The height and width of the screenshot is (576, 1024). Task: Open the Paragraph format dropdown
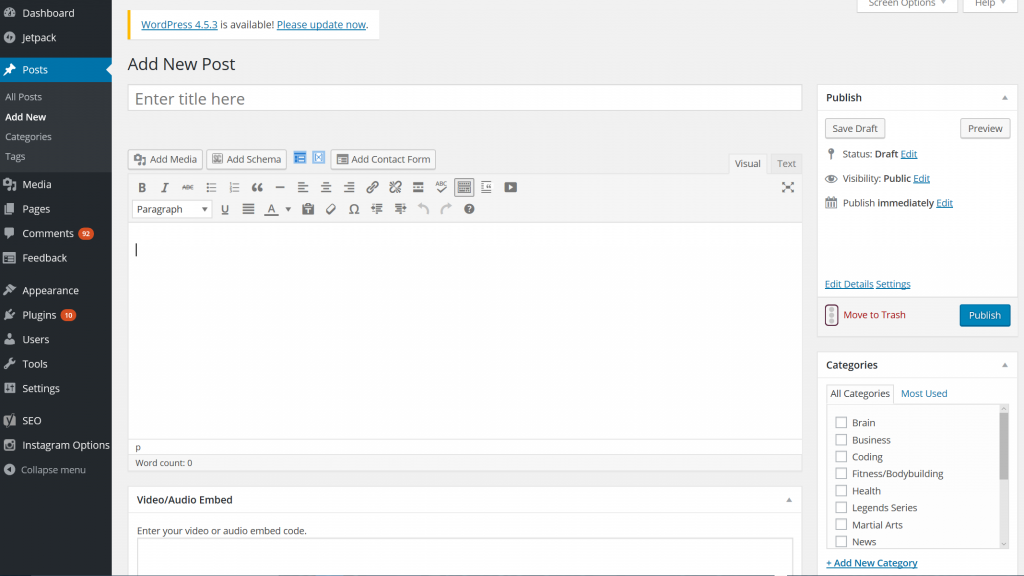tap(172, 209)
